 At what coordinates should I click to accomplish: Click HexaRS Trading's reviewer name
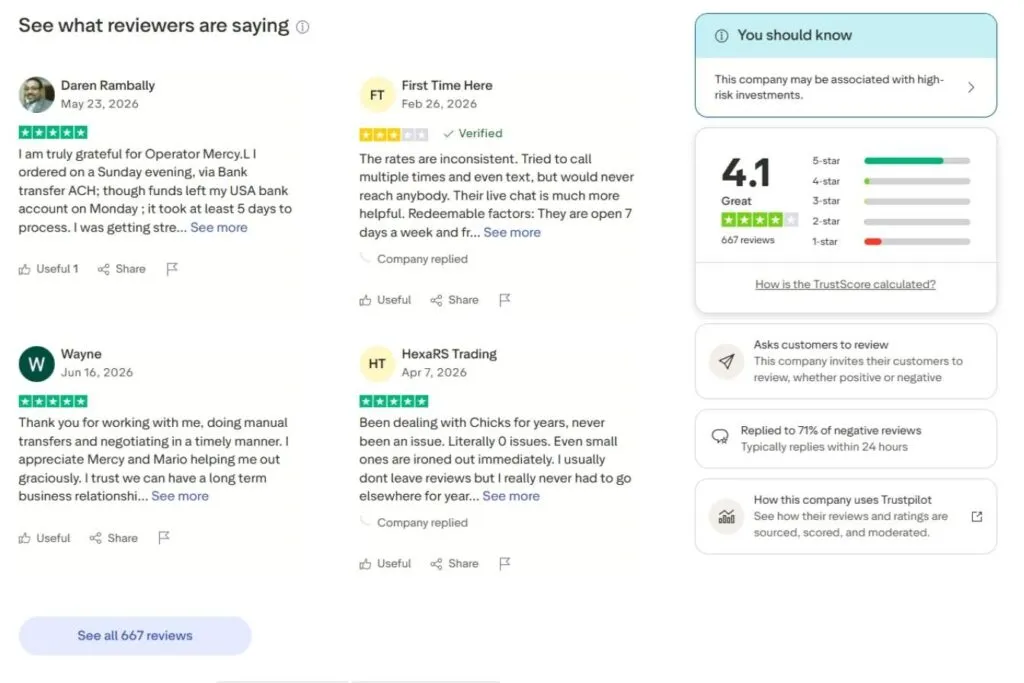point(449,354)
